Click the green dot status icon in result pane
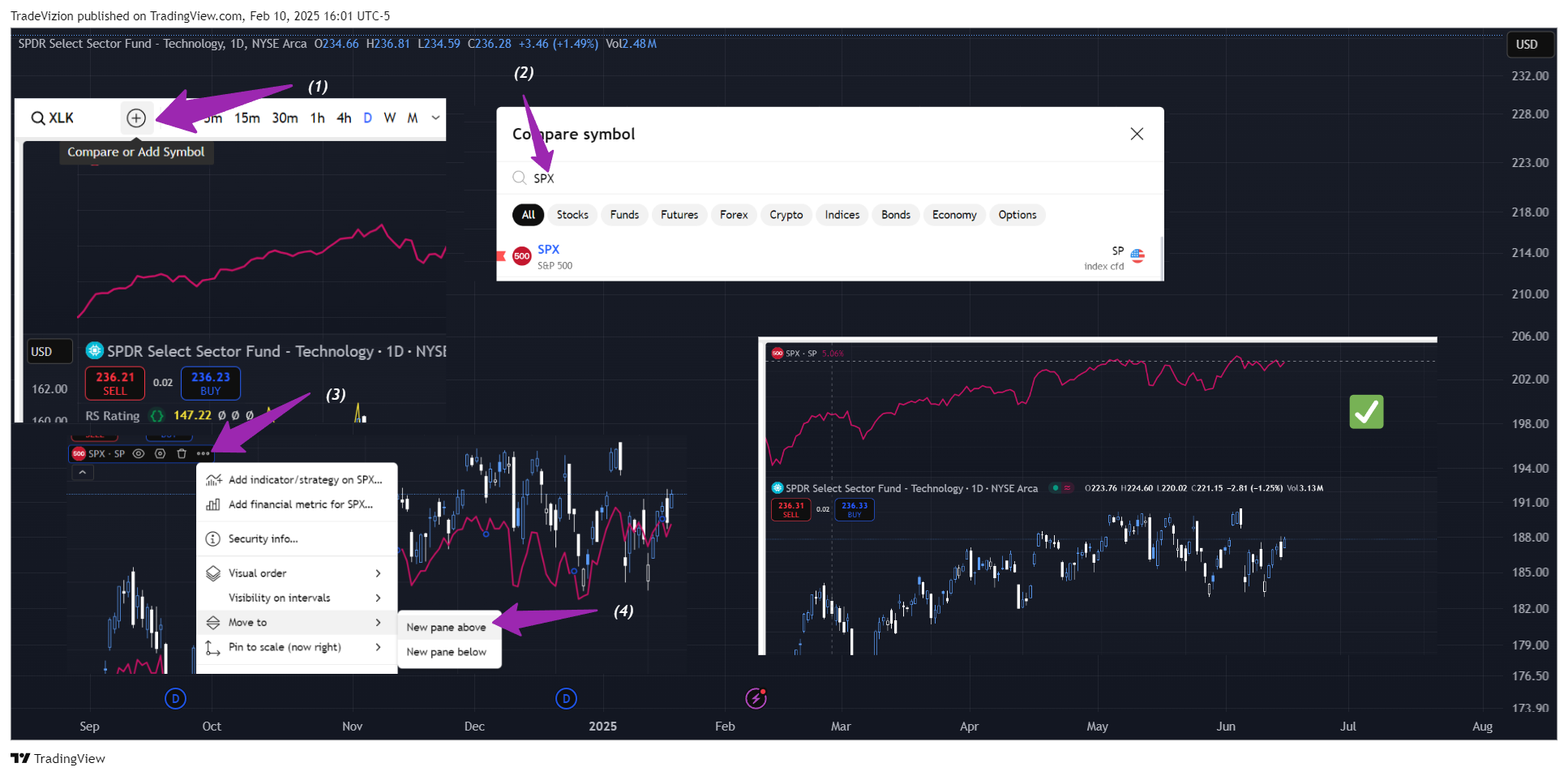 point(1055,488)
